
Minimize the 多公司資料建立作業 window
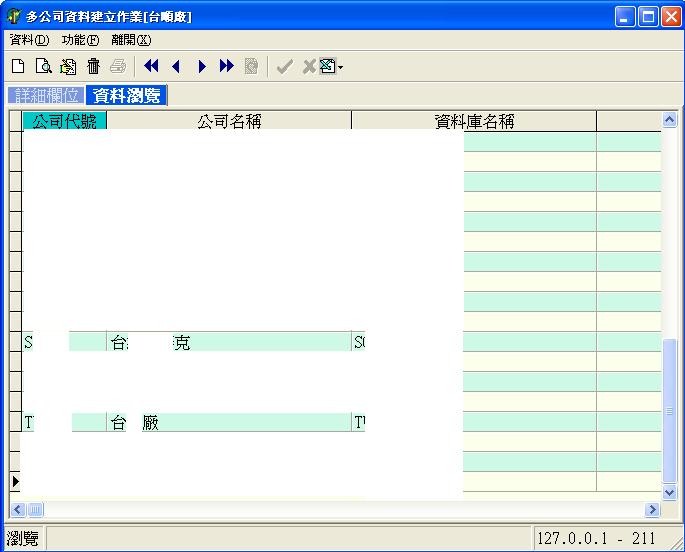625,17
